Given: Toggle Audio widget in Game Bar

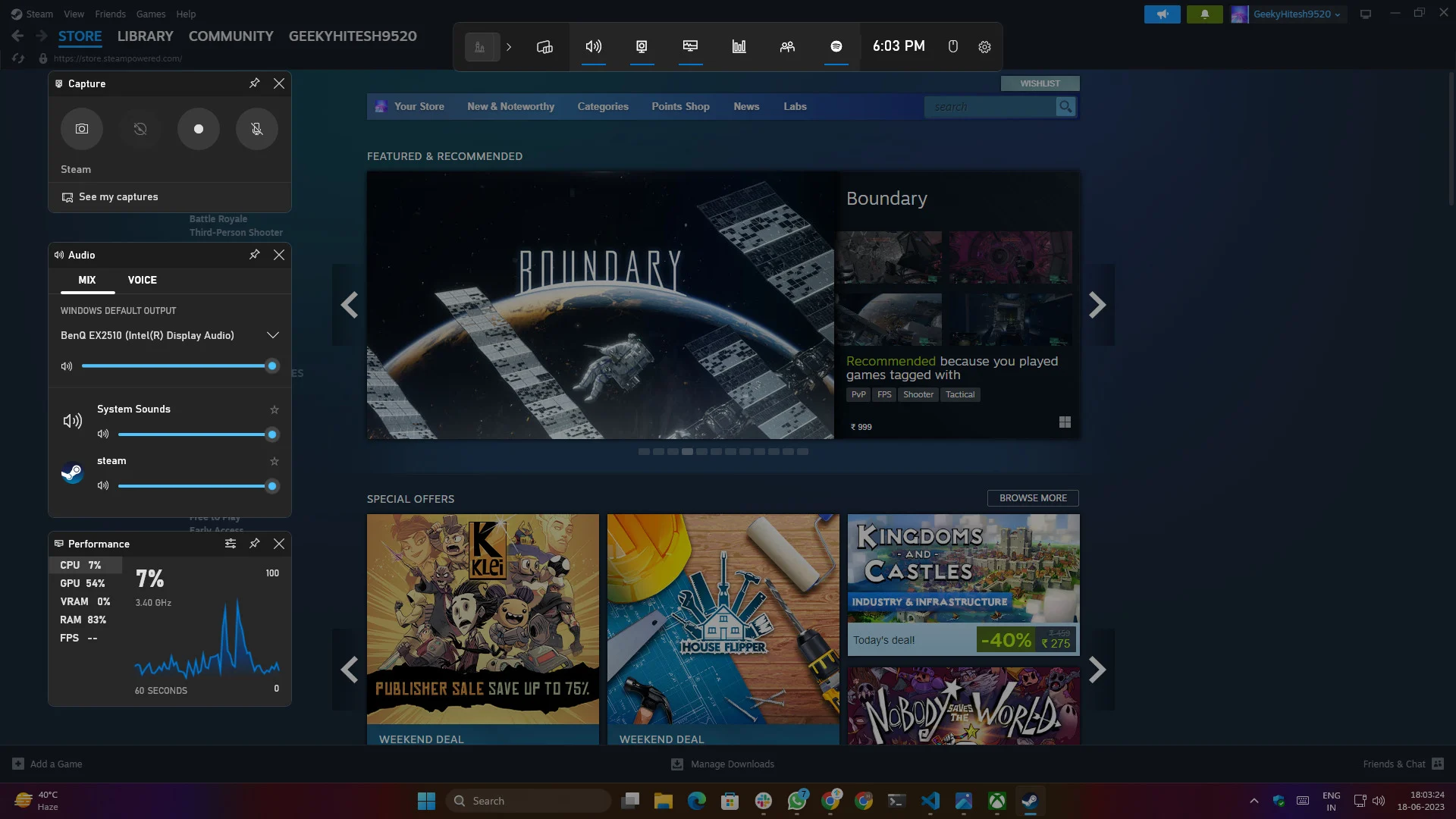Looking at the screenshot, I should point(594,47).
